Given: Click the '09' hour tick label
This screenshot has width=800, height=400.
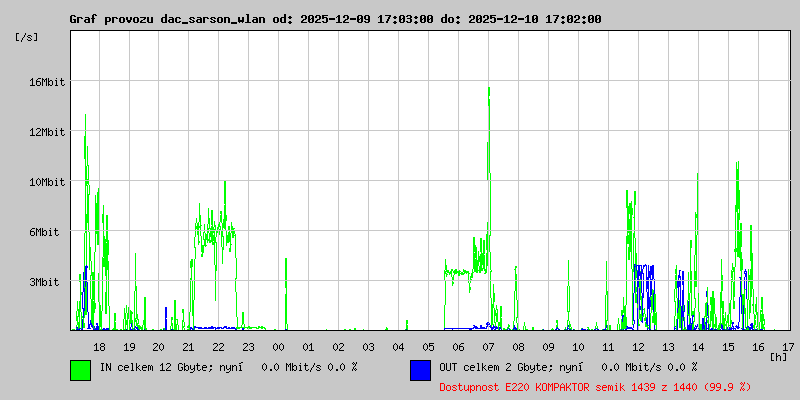Looking at the screenshot, I should coord(548,347).
